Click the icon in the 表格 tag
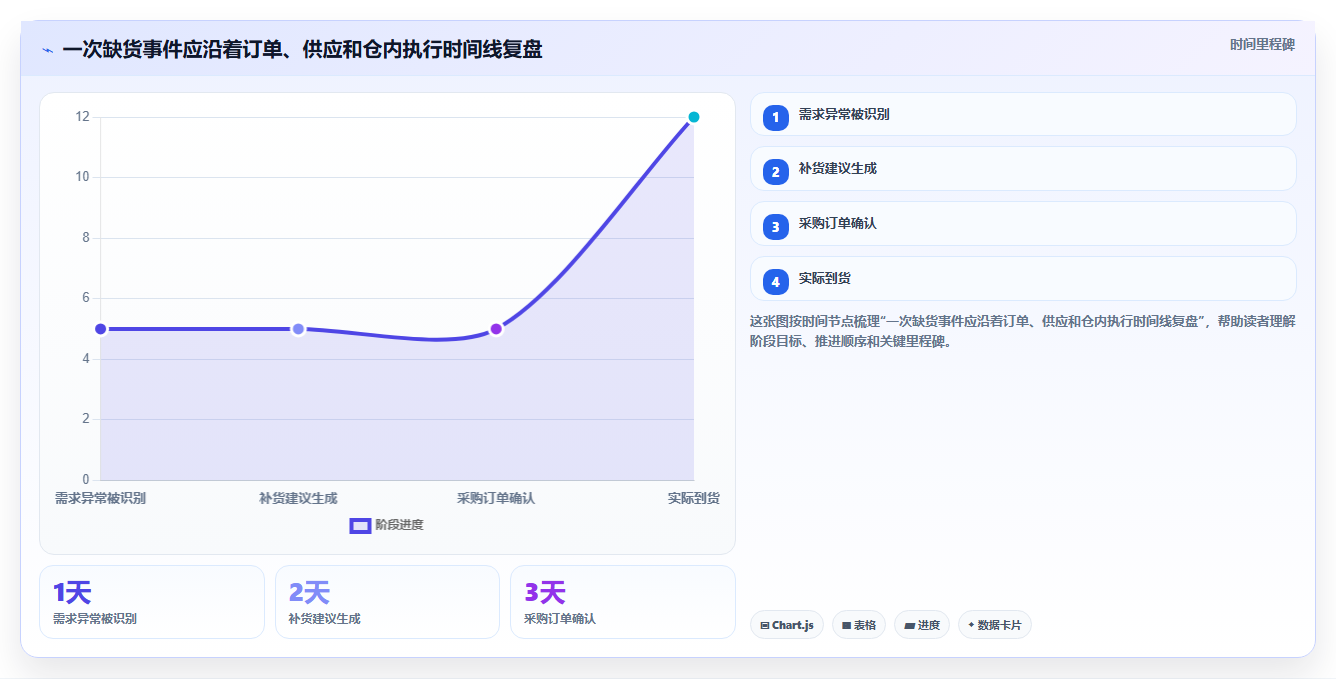 pos(846,625)
